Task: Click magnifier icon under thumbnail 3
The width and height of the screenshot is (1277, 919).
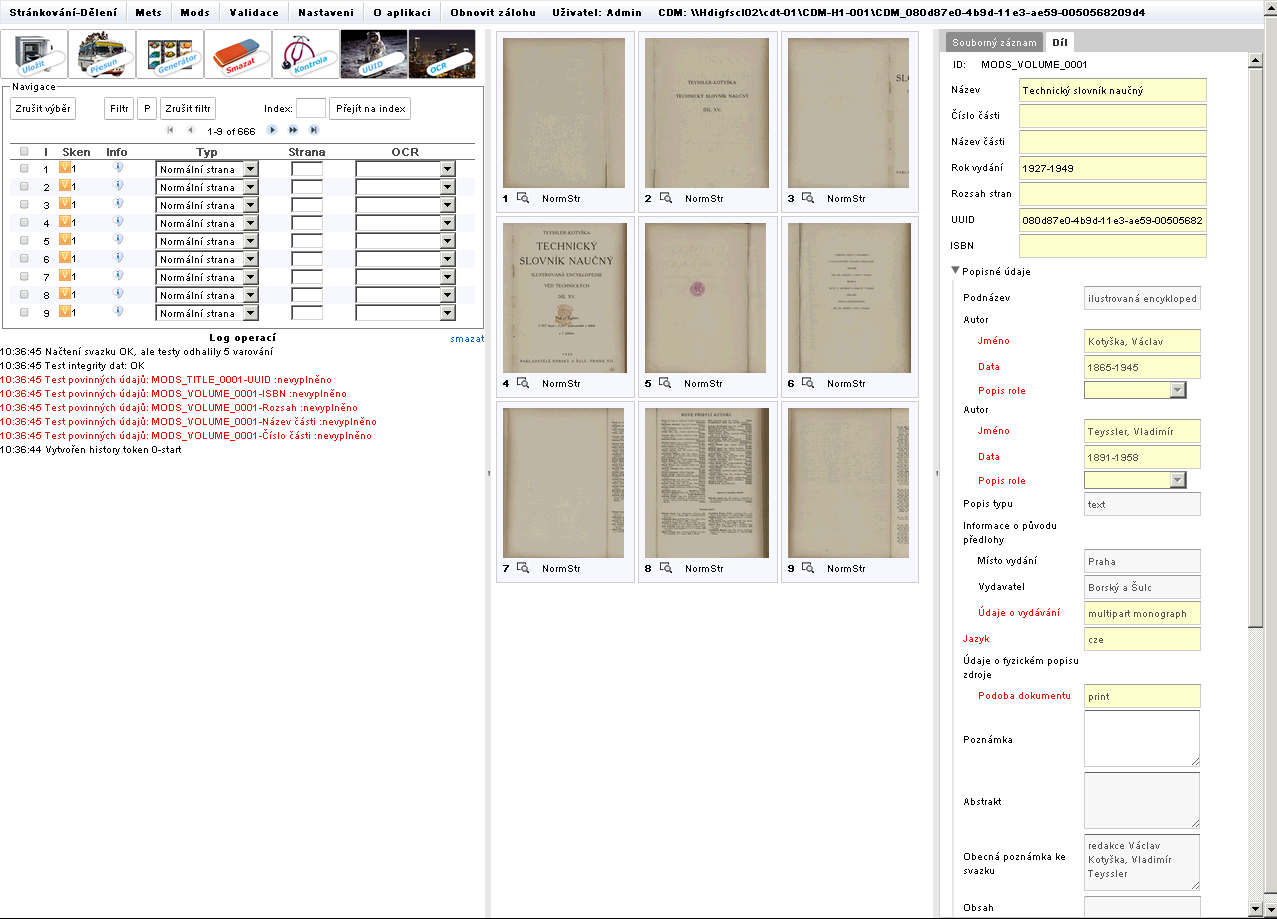Action: coord(808,199)
